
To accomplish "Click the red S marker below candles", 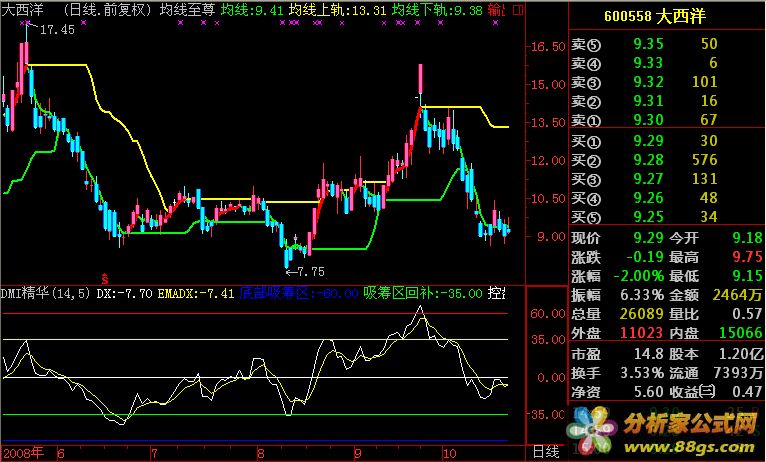I will click(x=105, y=279).
